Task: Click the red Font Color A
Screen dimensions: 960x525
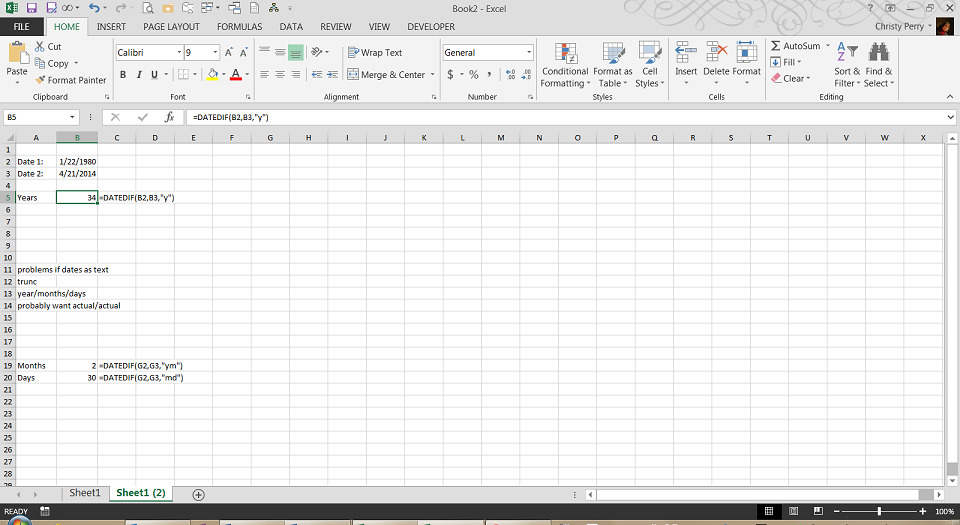Action: pos(236,75)
